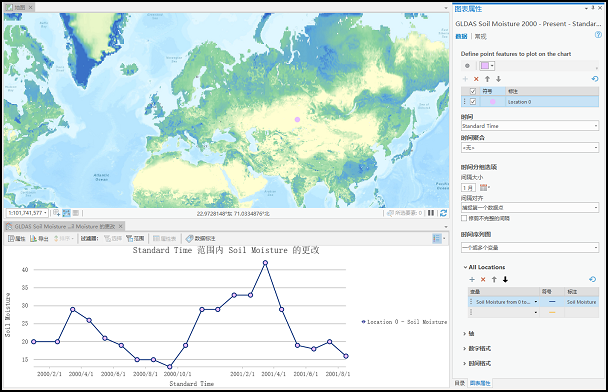Toggle auto-hide pin for chart properties pane

point(593,8)
